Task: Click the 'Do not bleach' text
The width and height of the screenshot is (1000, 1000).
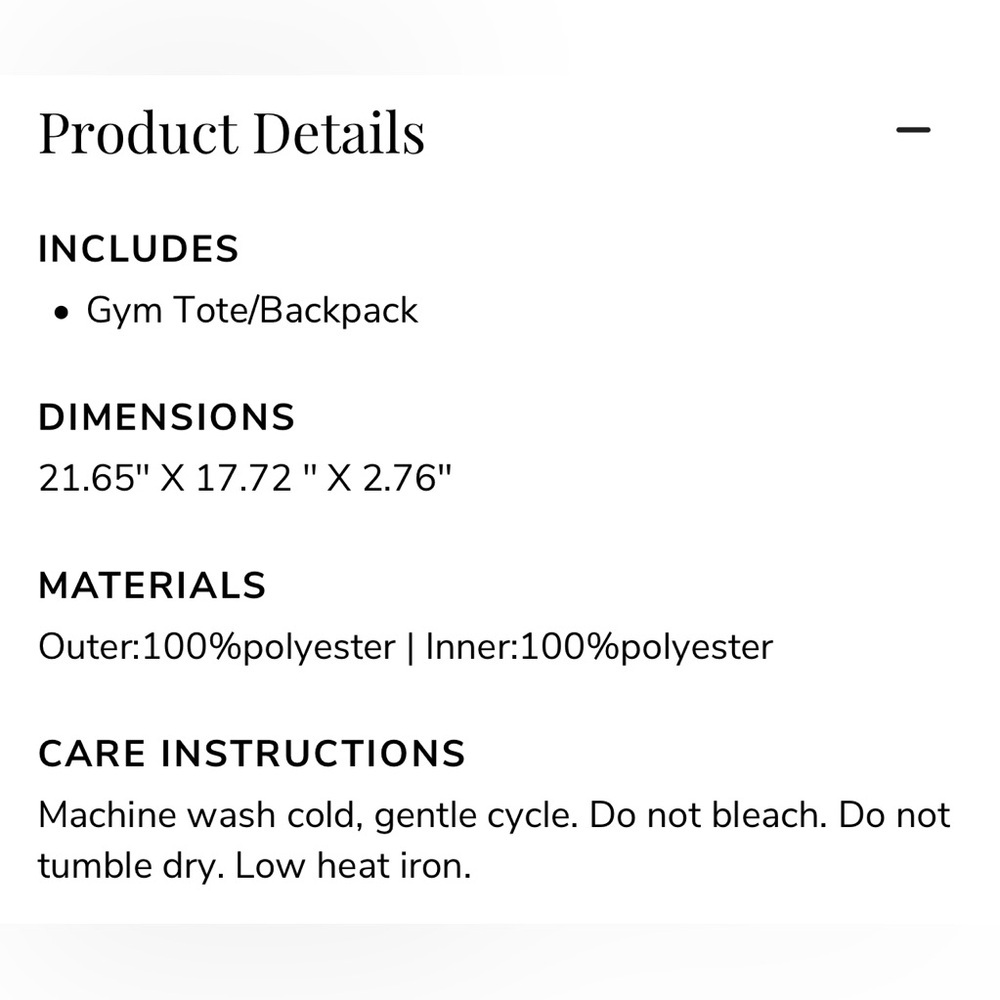Action: (708, 815)
